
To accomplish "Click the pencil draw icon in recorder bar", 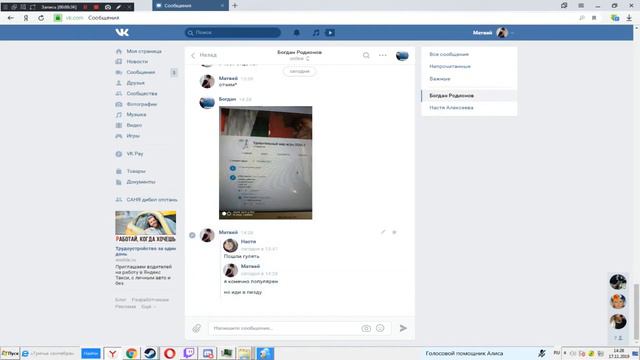I will 118,7.
